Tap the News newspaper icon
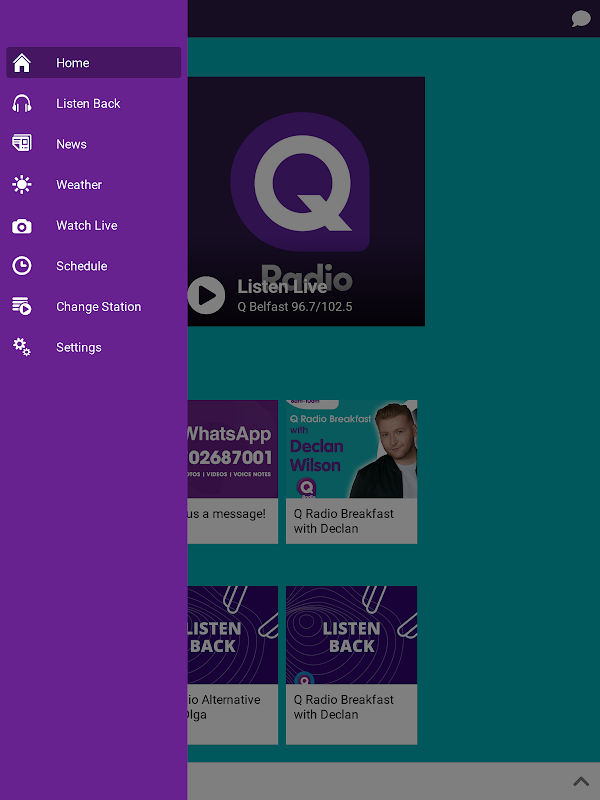Screen dimensions: 600x800 point(22,143)
